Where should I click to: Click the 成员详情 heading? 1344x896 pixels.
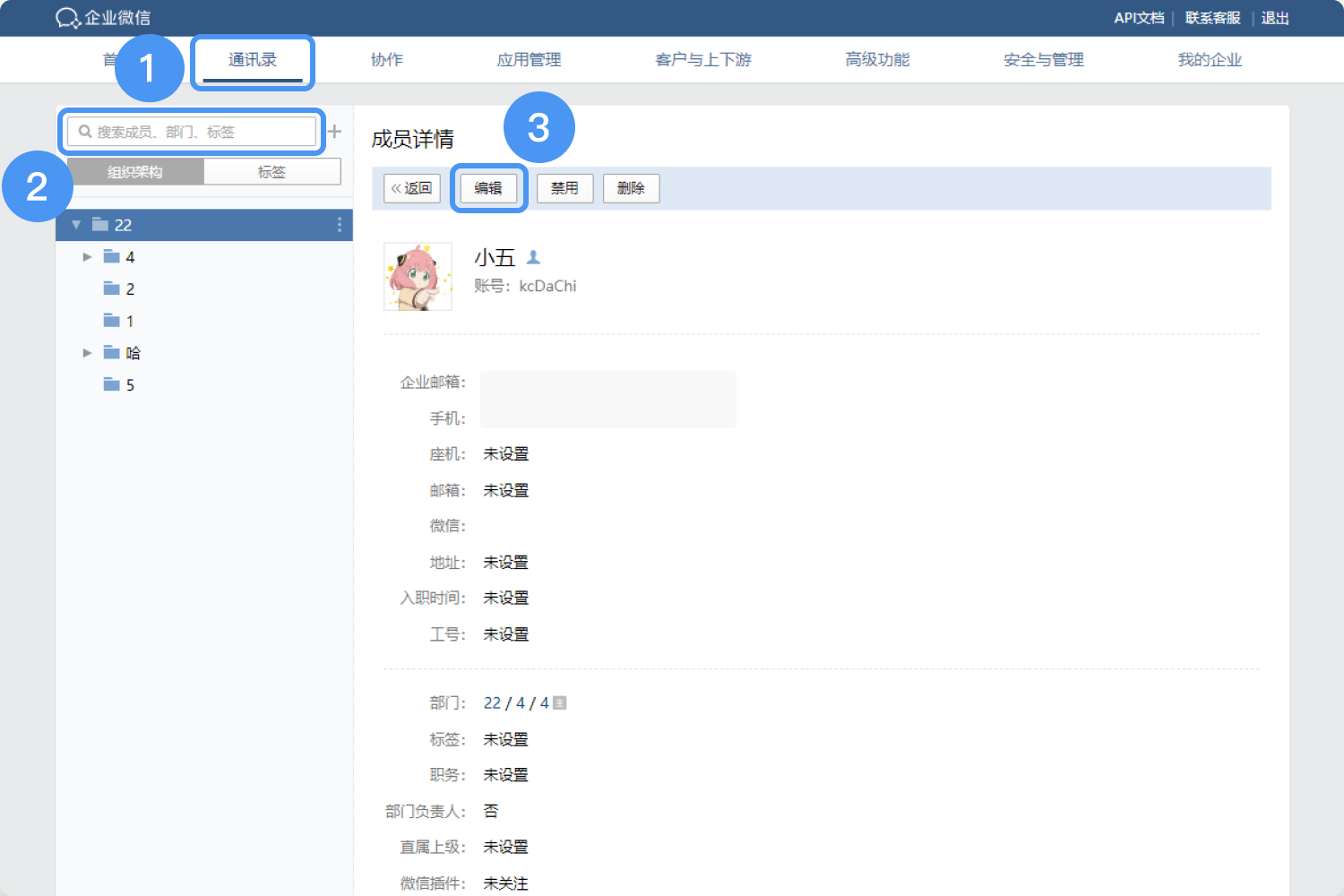click(412, 139)
